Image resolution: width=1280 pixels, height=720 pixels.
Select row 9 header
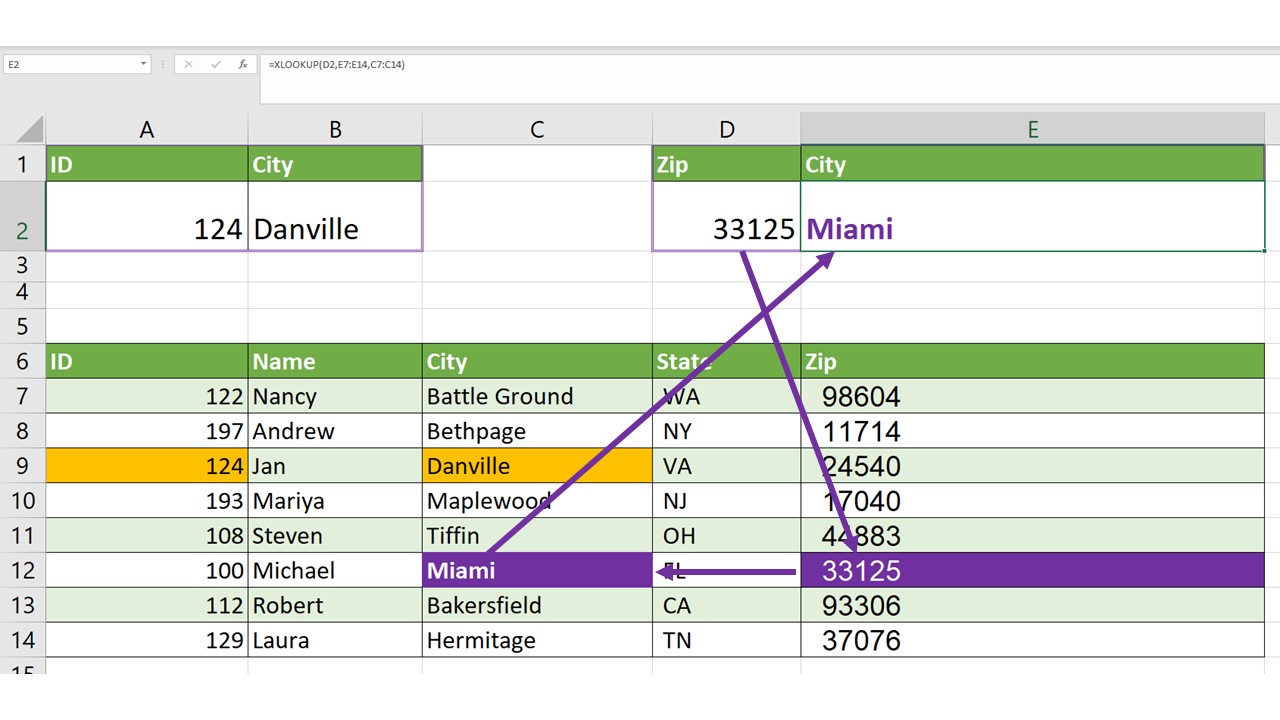tap(22, 466)
